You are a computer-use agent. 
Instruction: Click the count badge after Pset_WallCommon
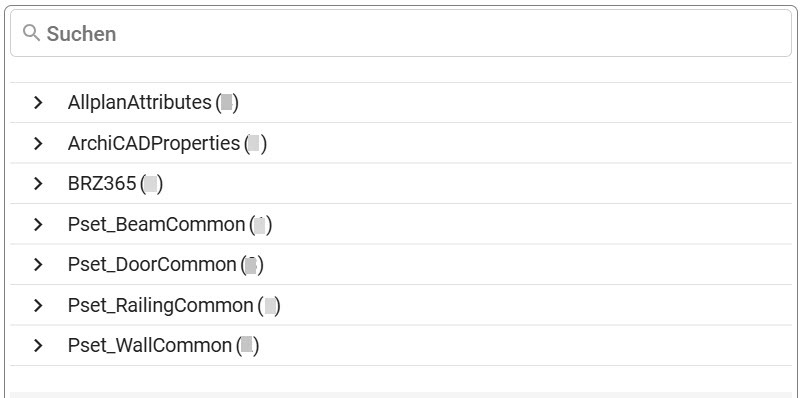[247, 346]
